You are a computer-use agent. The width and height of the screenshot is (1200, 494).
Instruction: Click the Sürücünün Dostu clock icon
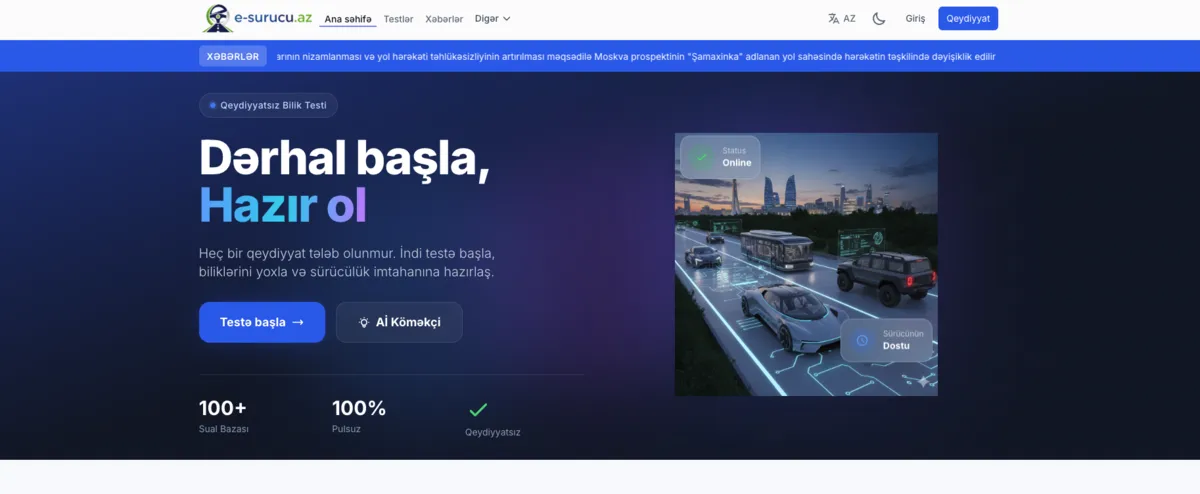(862, 340)
